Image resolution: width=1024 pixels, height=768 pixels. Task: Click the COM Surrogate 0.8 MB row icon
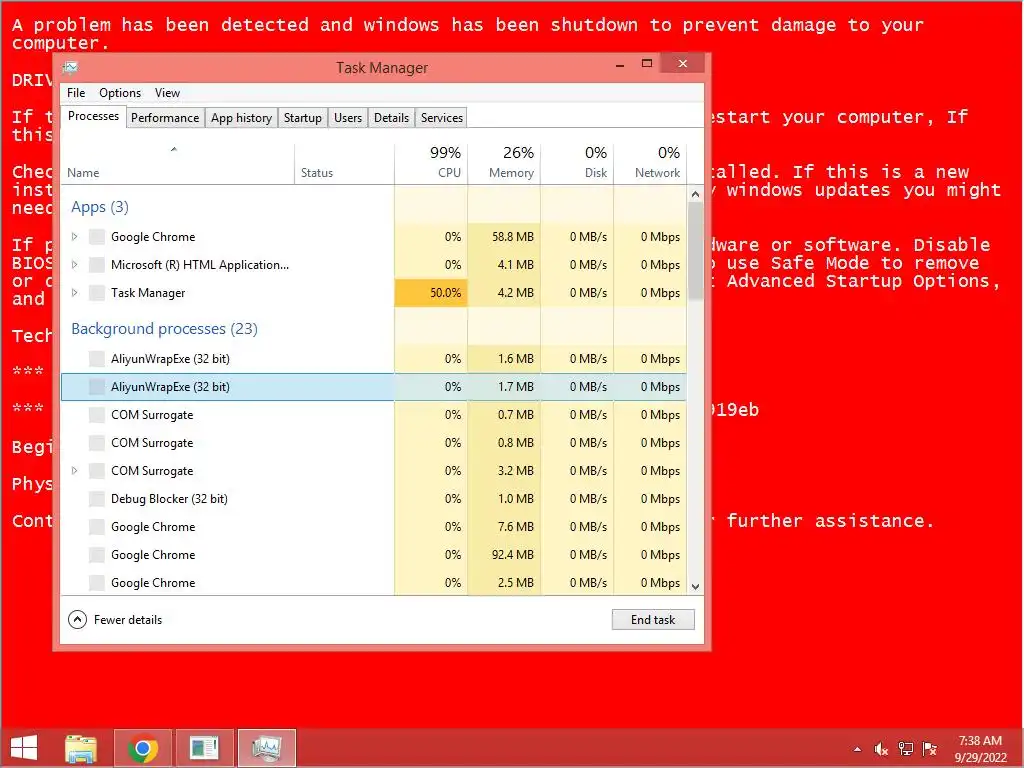[97, 443]
